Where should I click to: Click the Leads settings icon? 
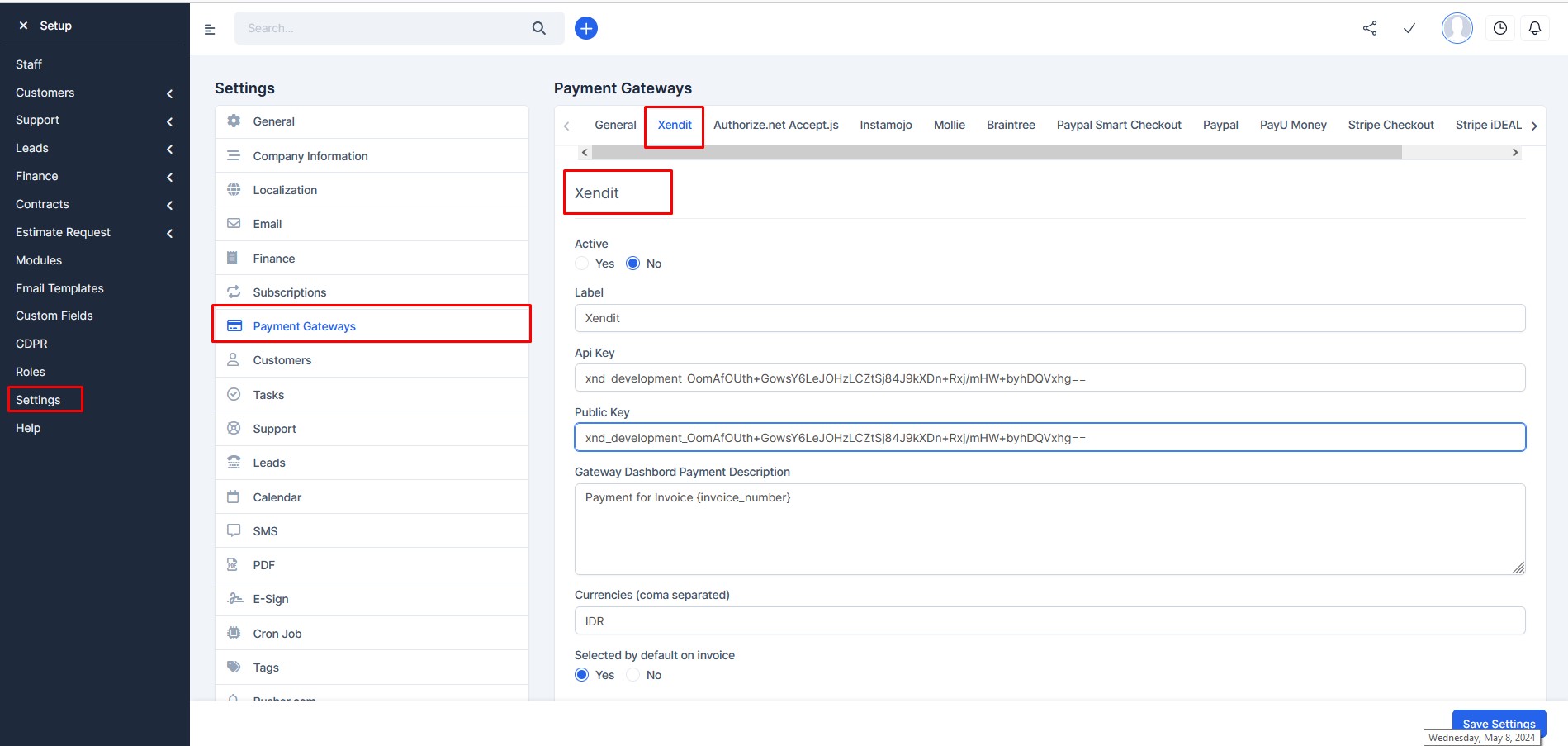234,462
